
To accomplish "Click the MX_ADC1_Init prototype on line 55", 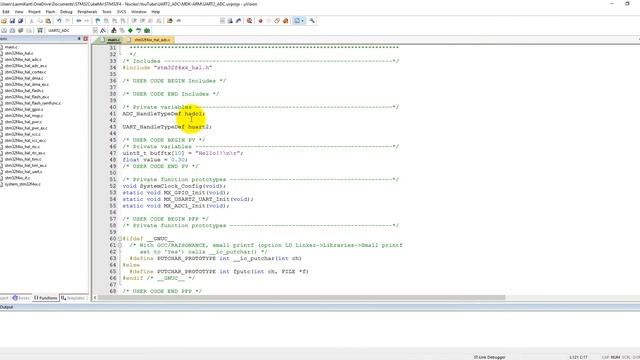I will click(176, 206).
